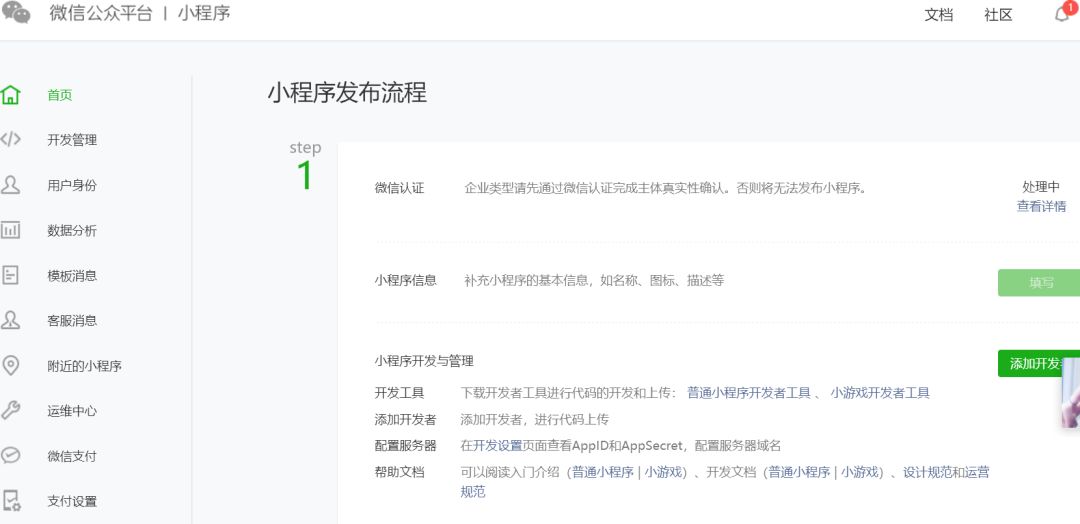Open 普通小程序开发者工具 download link

point(749,393)
